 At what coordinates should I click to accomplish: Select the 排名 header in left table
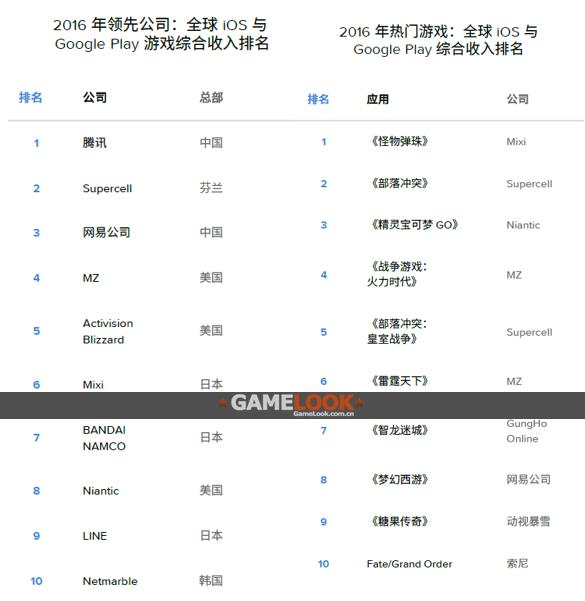pyautogui.click(x=30, y=97)
